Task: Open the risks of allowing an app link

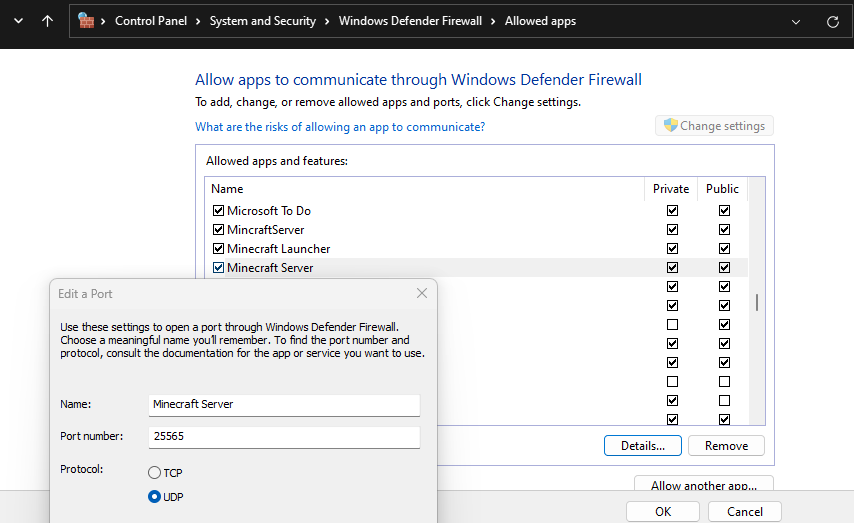Action: (340, 127)
